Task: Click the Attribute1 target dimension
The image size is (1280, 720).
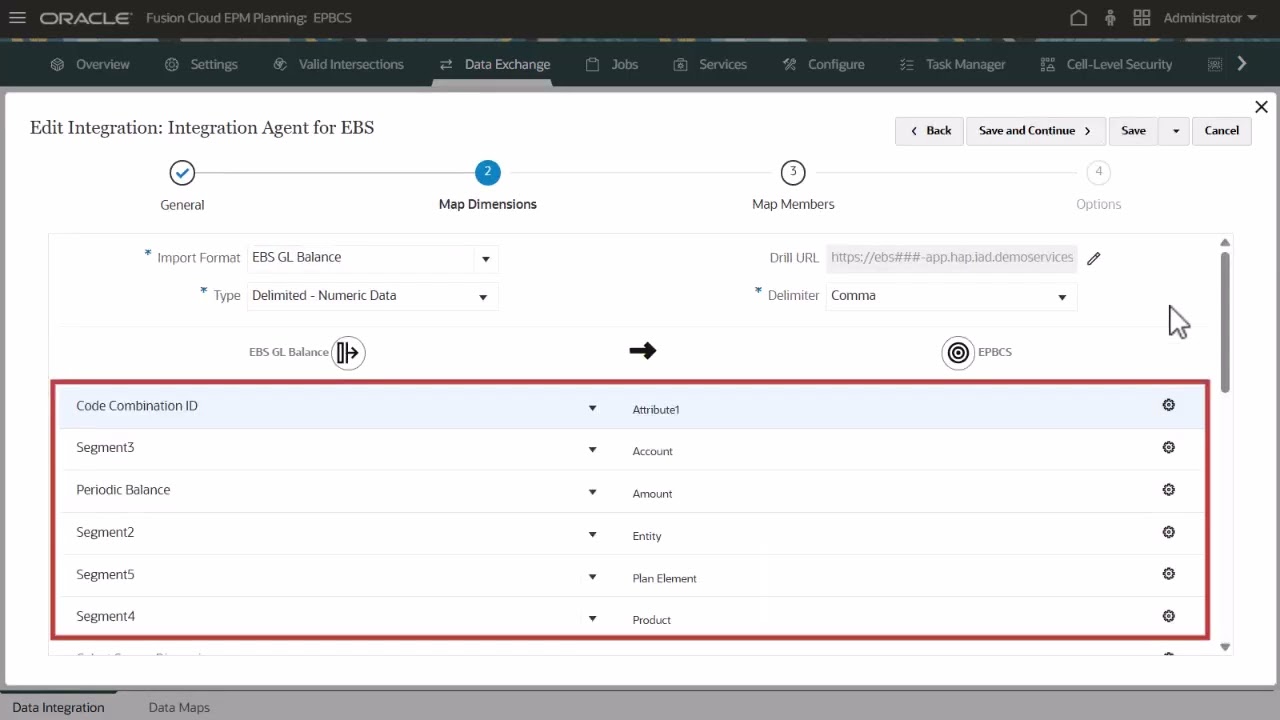Action: (656, 410)
